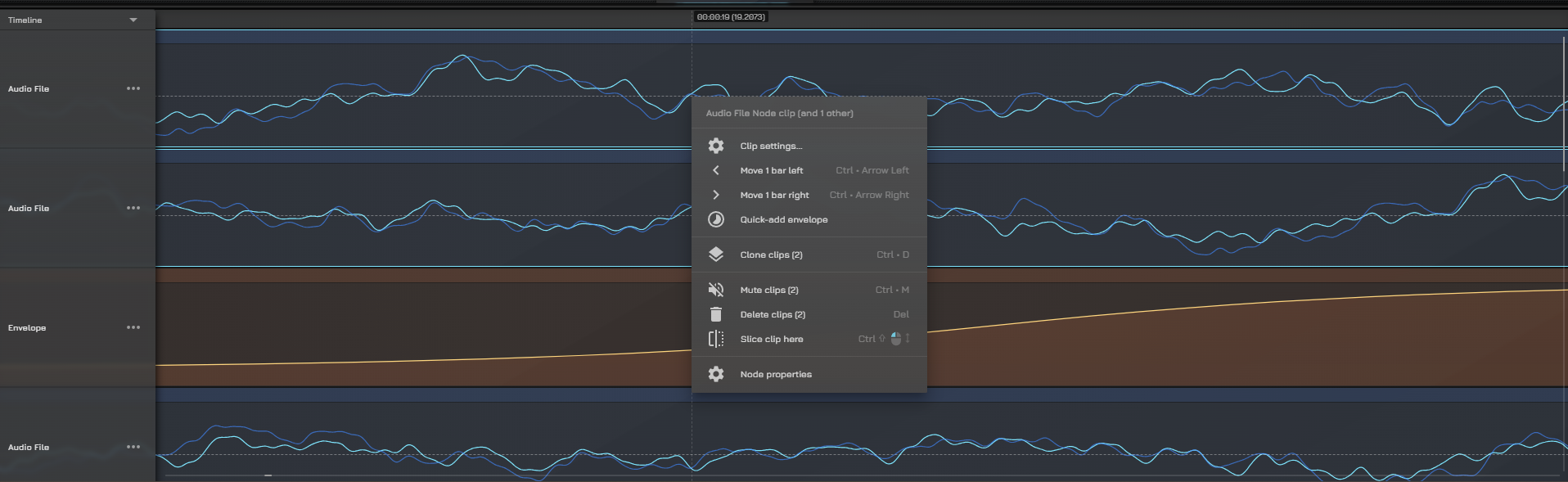Click the Ctrl + Arrow Right shortcut text
Screen dimensions: 1568x482
[x=869, y=195]
